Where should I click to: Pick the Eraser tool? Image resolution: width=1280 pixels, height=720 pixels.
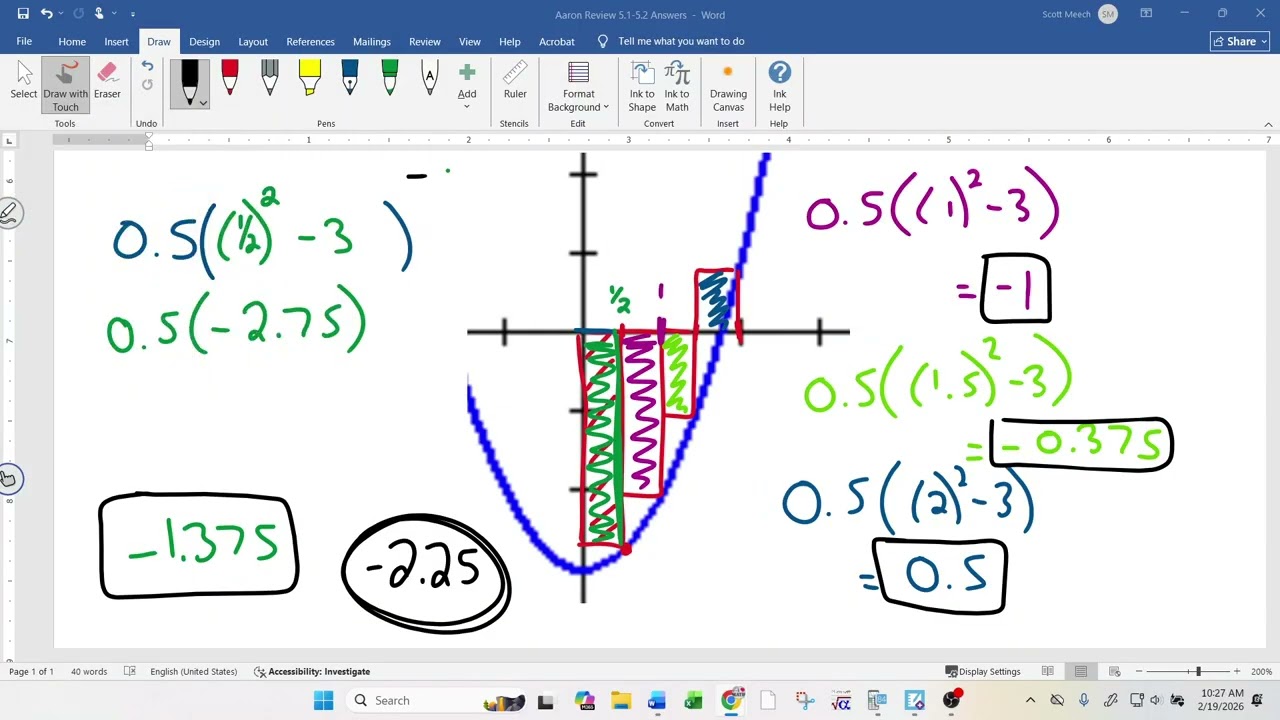tap(107, 81)
